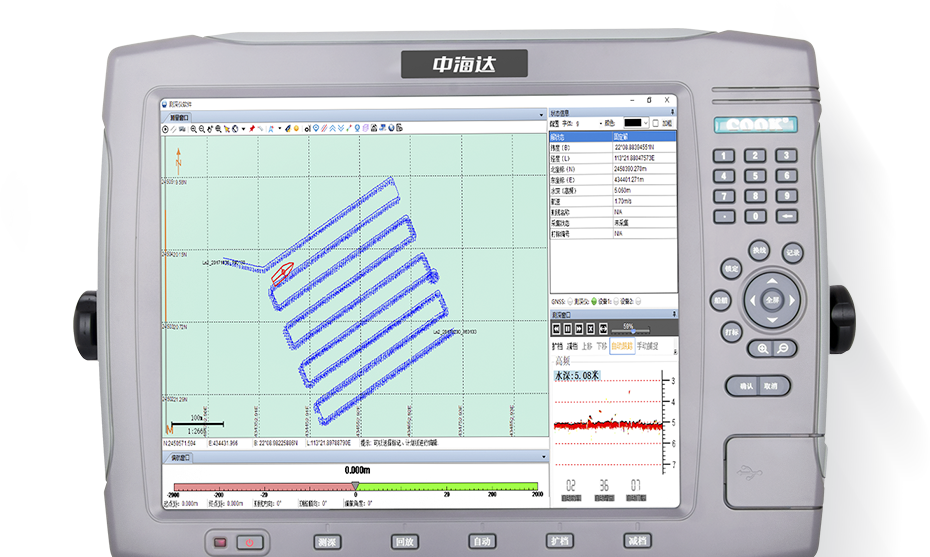The height and width of the screenshot is (557, 930).
Task: Click the orange lightbulb toolbar icon
Action: pyautogui.click(x=296, y=129)
